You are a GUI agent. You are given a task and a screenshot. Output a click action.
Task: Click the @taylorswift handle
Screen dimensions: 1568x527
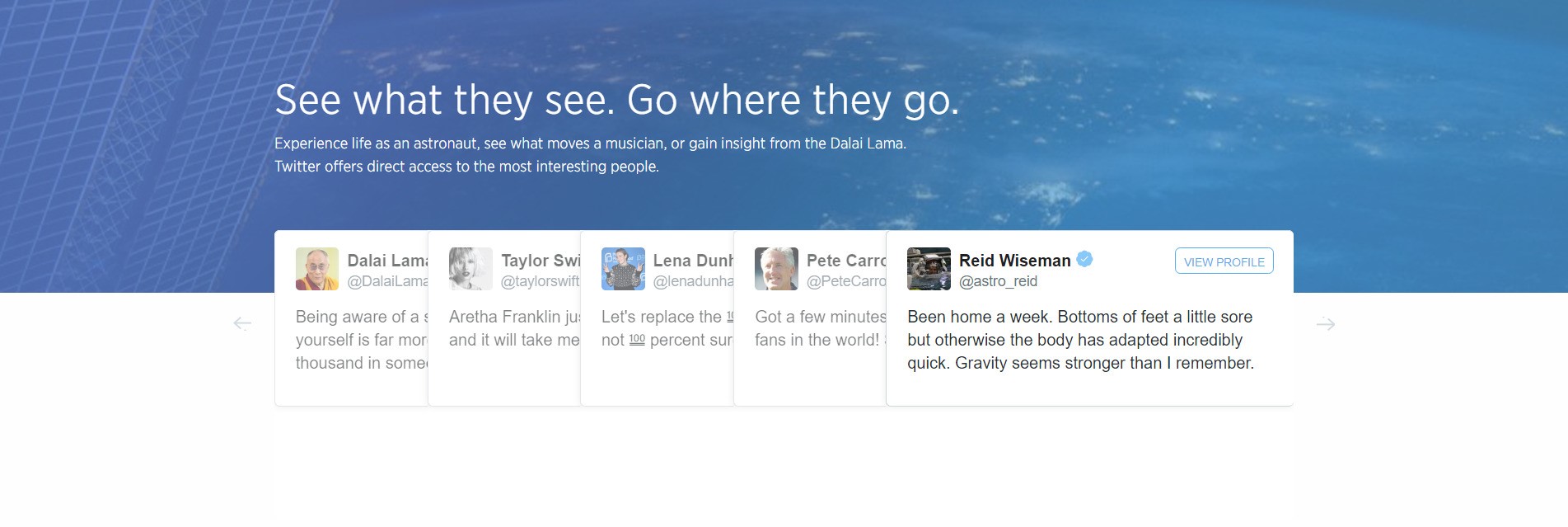(540, 281)
